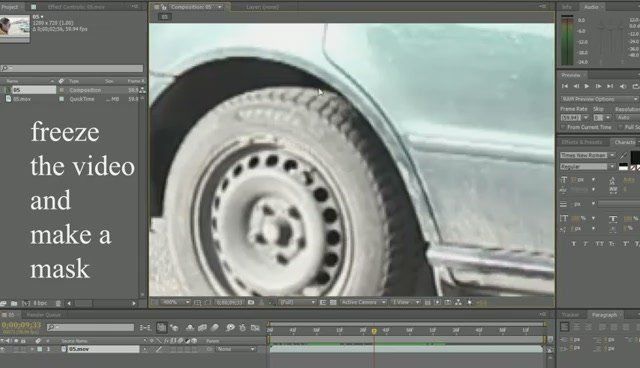Viewport: 640px width, 368px height.
Task: Expand the RAM Preview Options dropdown
Action: (598, 99)
